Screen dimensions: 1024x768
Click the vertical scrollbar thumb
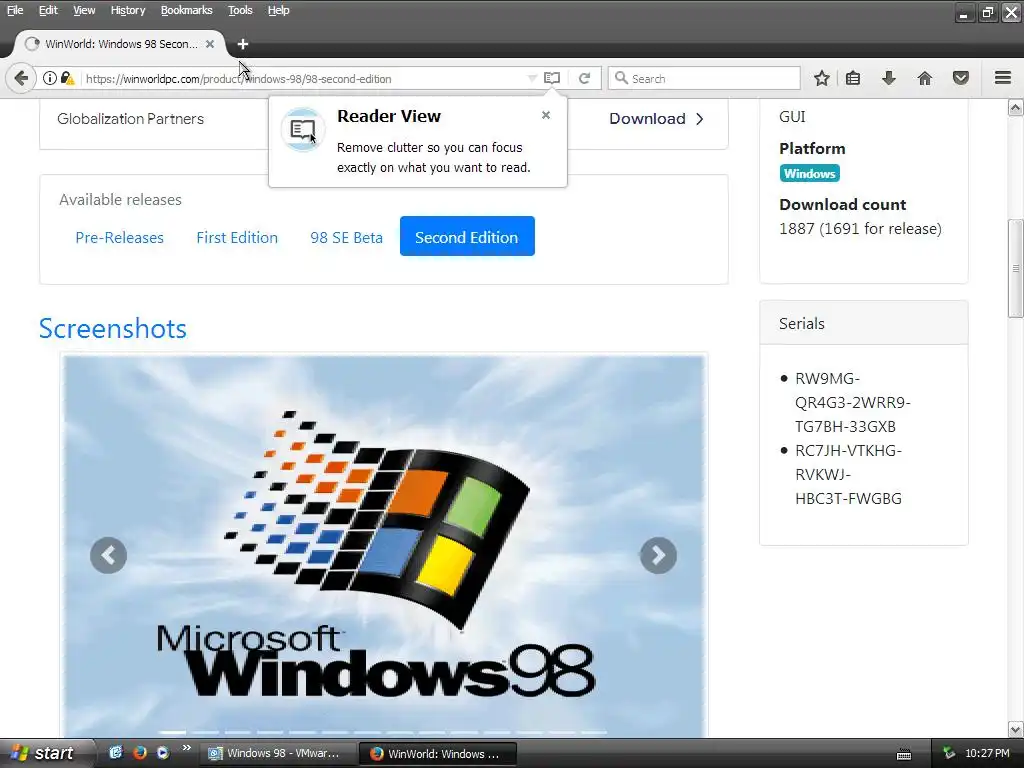point(1016,268)
